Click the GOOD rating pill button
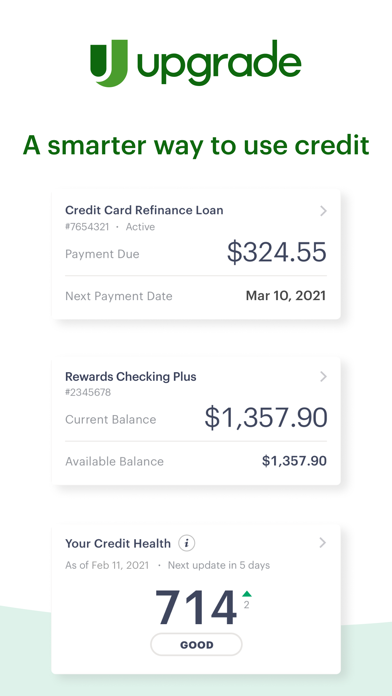 point(196,645)
